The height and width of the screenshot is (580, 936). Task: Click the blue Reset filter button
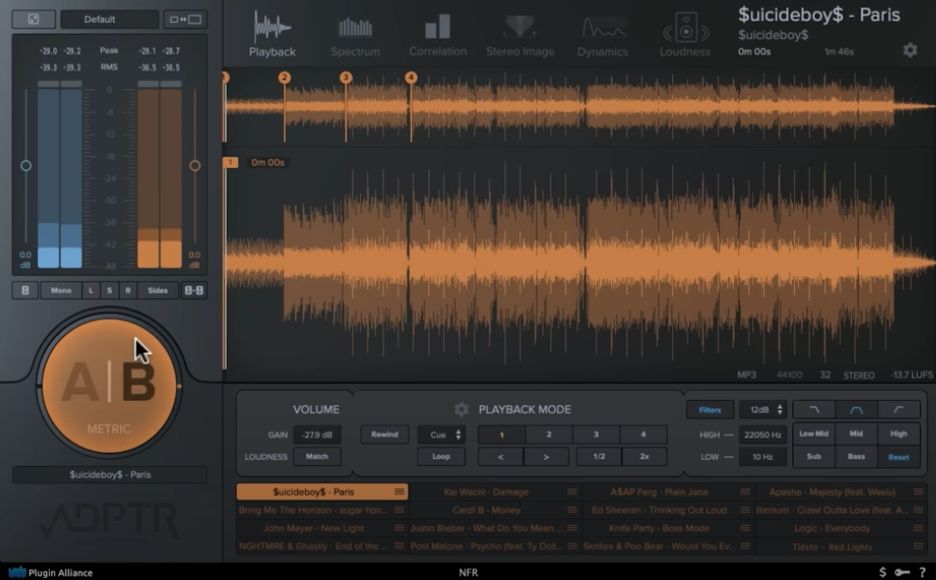pos(898,457)
